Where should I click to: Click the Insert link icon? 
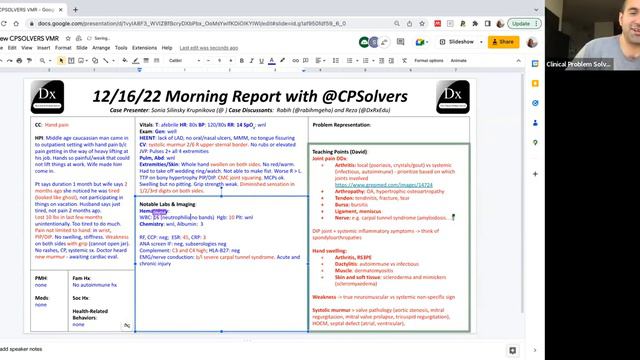pyautogui.click(x=296, y=61)
